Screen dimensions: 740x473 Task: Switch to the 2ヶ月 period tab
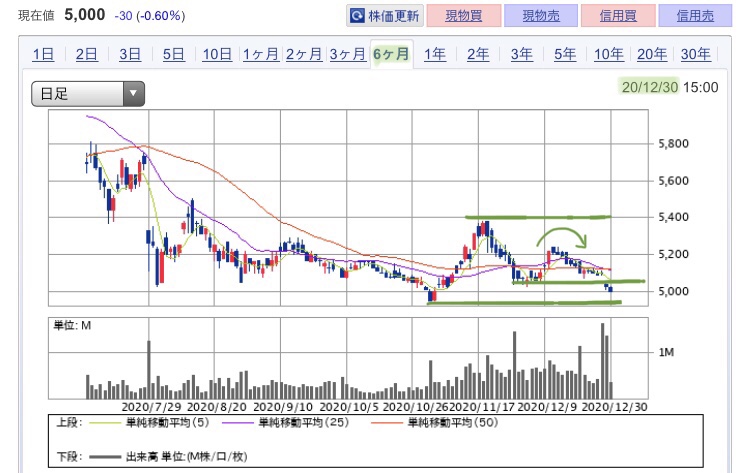pyautogui.click(x=304, y=54)
